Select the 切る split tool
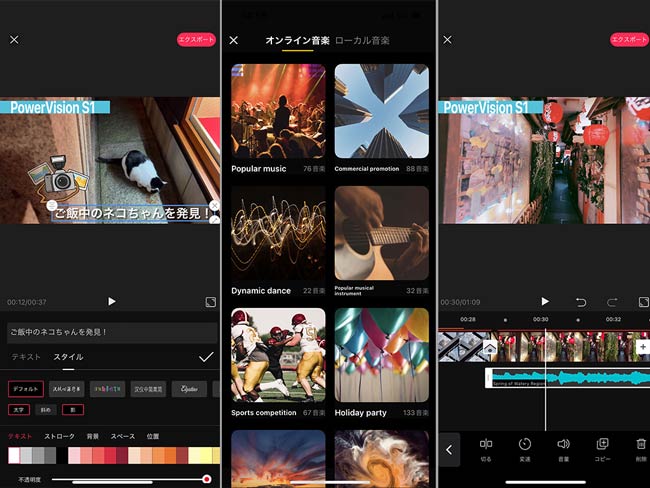Viewport: 650px width, 488px height. 486,449
